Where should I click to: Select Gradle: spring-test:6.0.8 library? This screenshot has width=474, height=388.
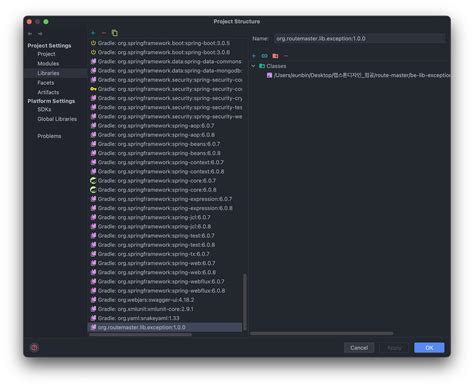166,245
